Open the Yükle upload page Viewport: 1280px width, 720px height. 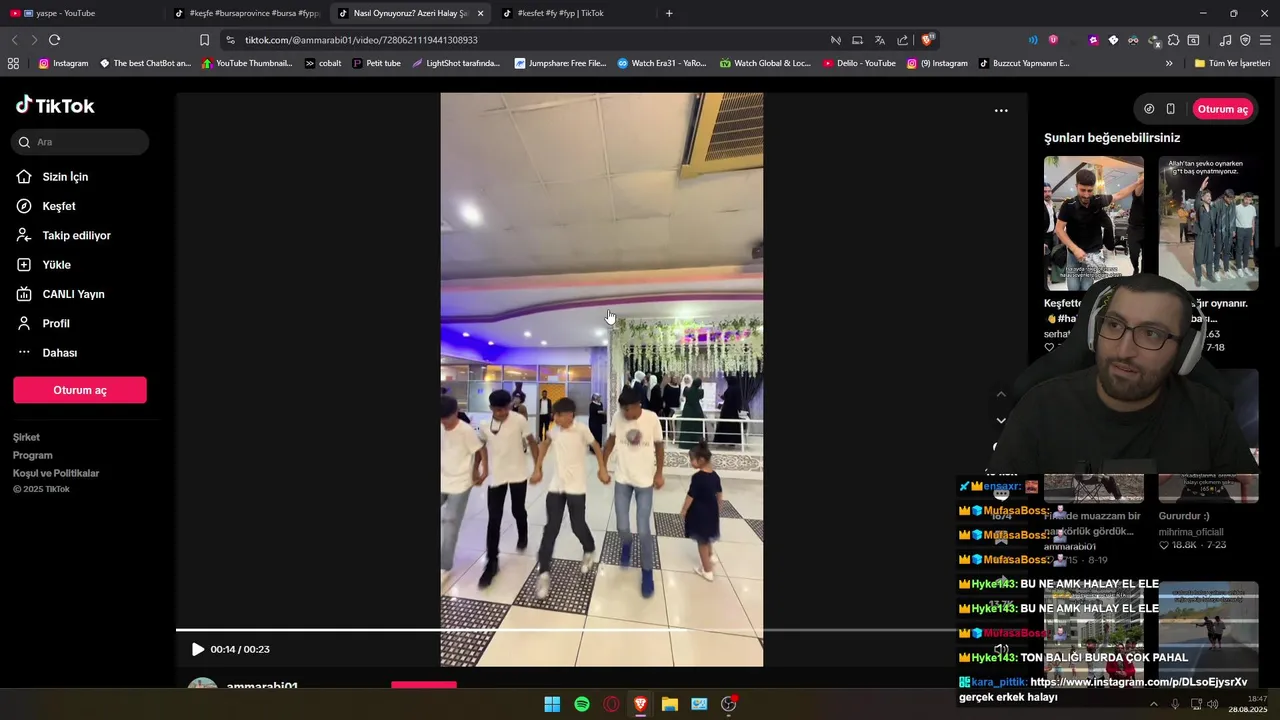(x=56, y=265)
